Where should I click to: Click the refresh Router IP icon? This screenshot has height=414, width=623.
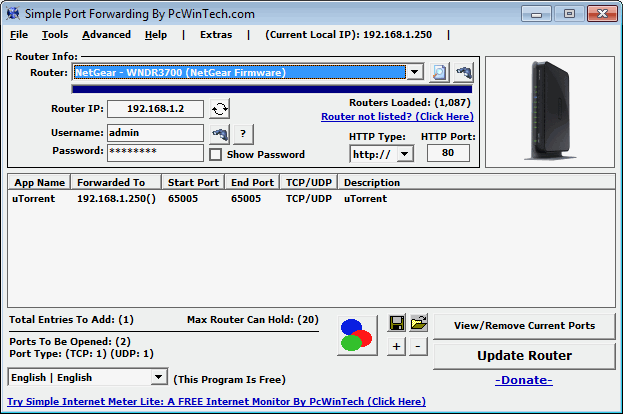click(219, 109)
